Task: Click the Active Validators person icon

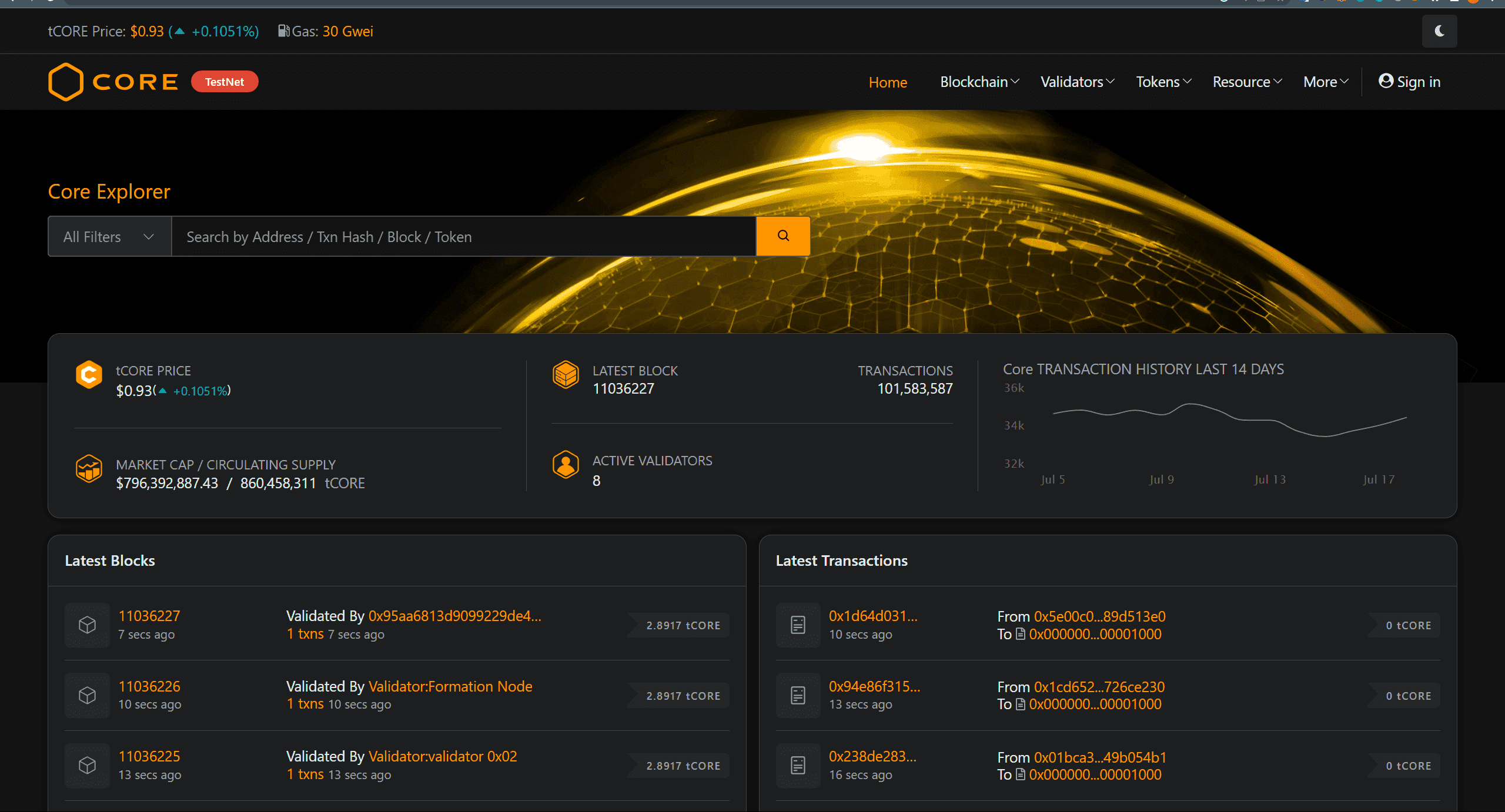Action: coord(566,465)
